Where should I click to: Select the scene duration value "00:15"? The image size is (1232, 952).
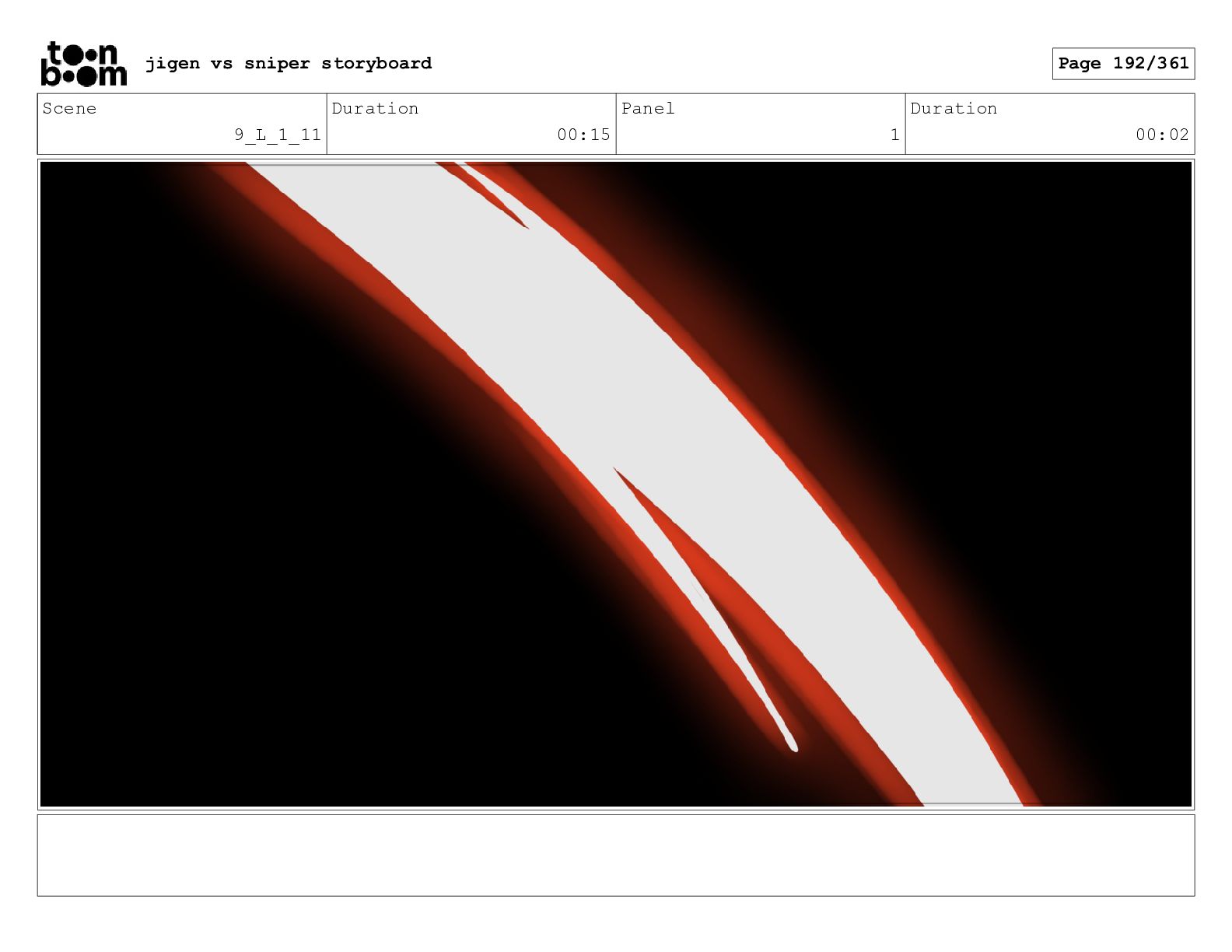[583, 135]
